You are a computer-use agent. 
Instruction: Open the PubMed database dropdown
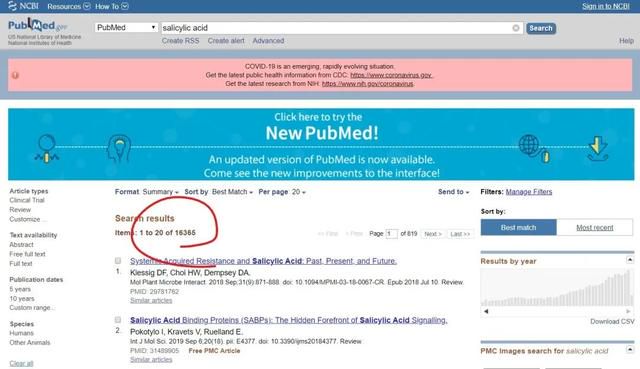(x=126, y=27)
